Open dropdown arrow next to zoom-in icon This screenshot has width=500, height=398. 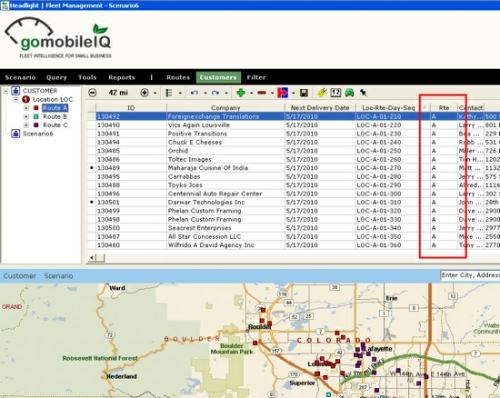click(155, 93)
